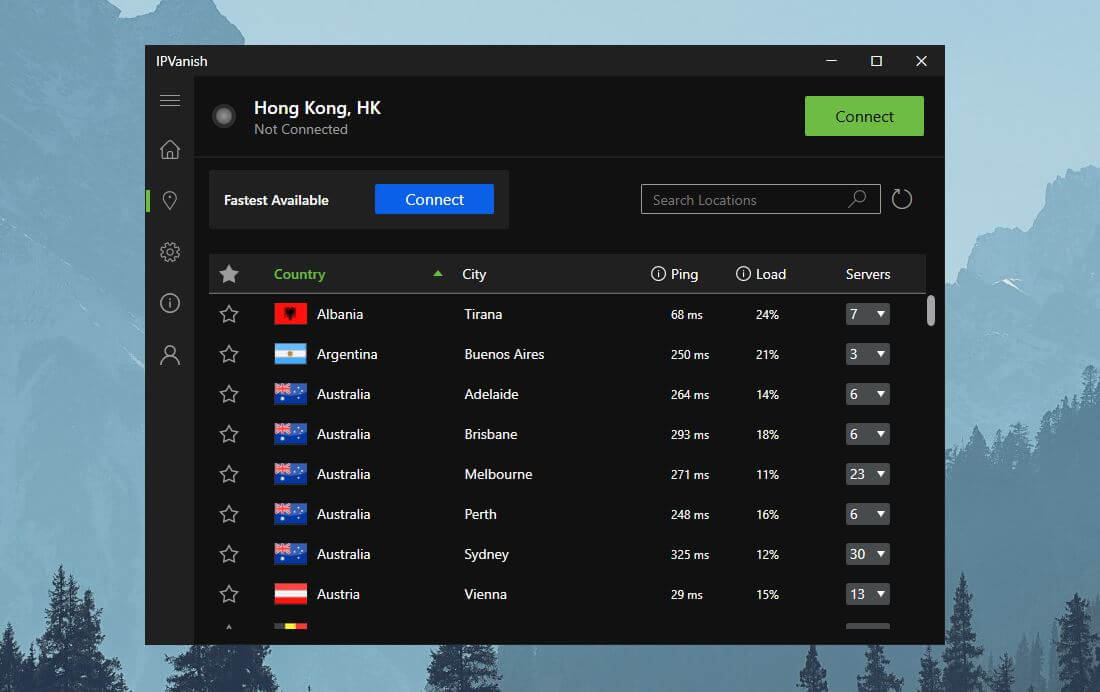Toggle favorite star for Perth
The height and width of the screenshot is (692, 1100).
click(229, 514)
